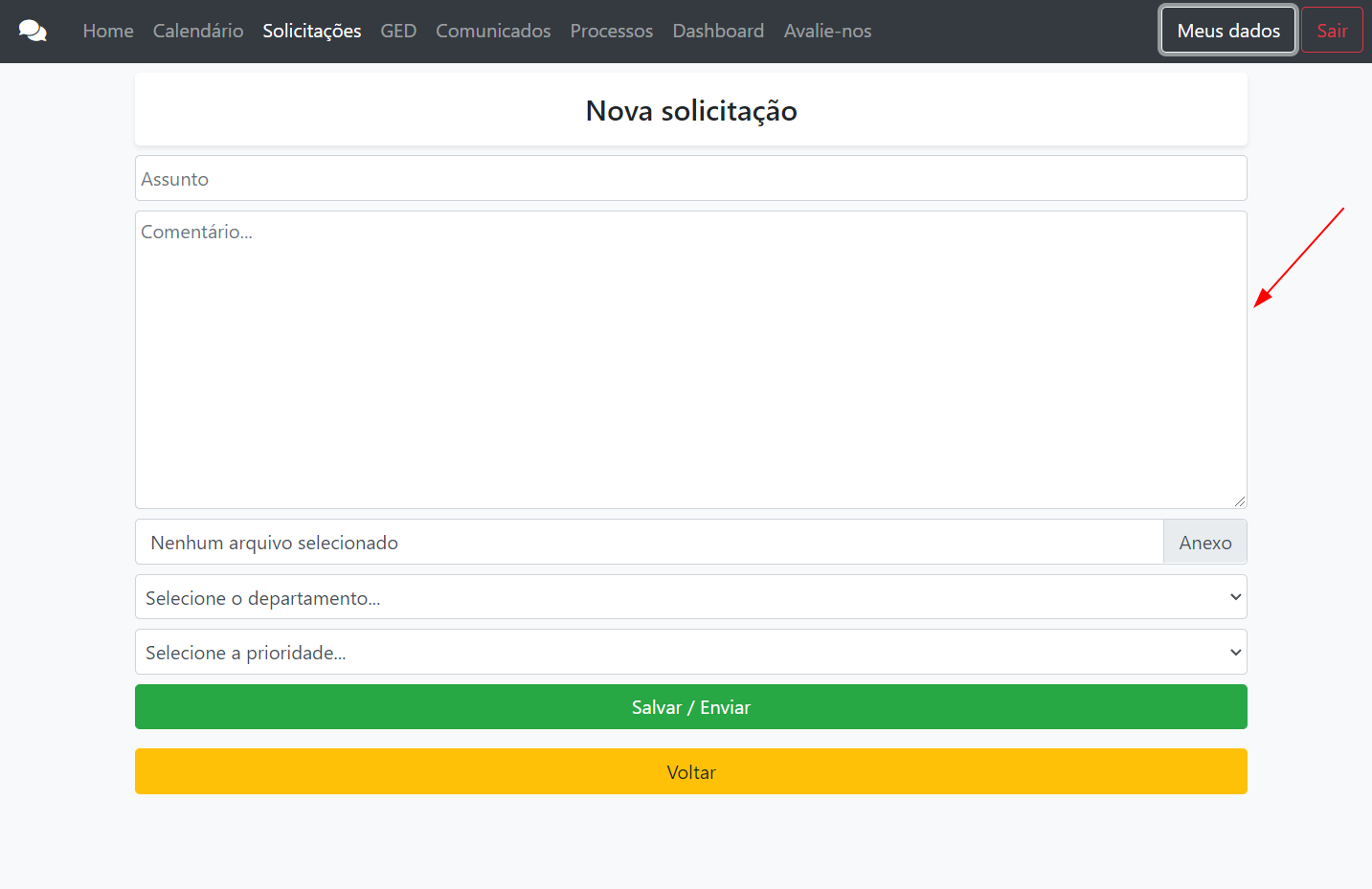
Task: Open the Comunicados page
Action: click(493, 31)
